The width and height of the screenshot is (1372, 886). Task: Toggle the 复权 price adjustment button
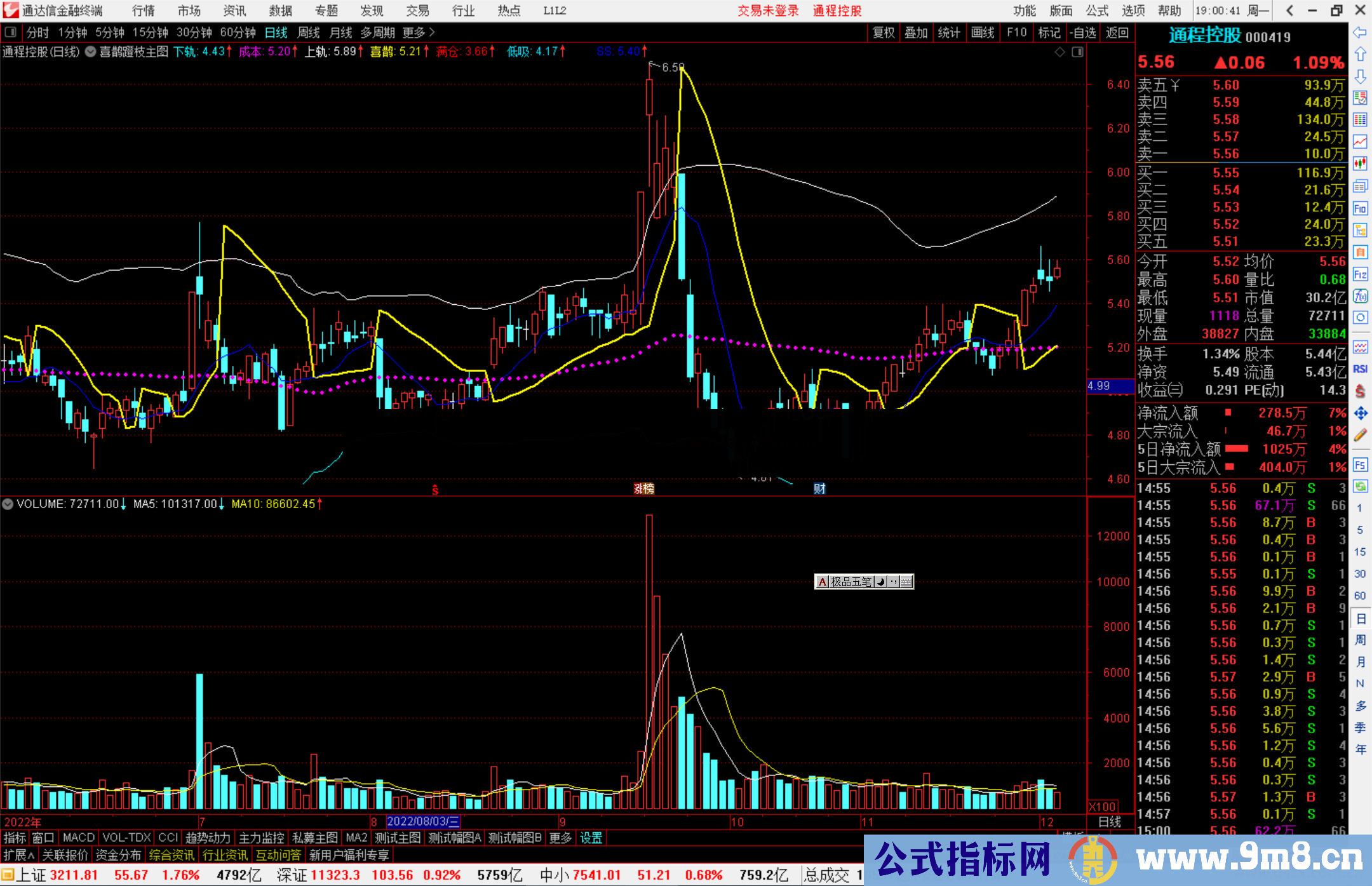click(x=883, y=32)
